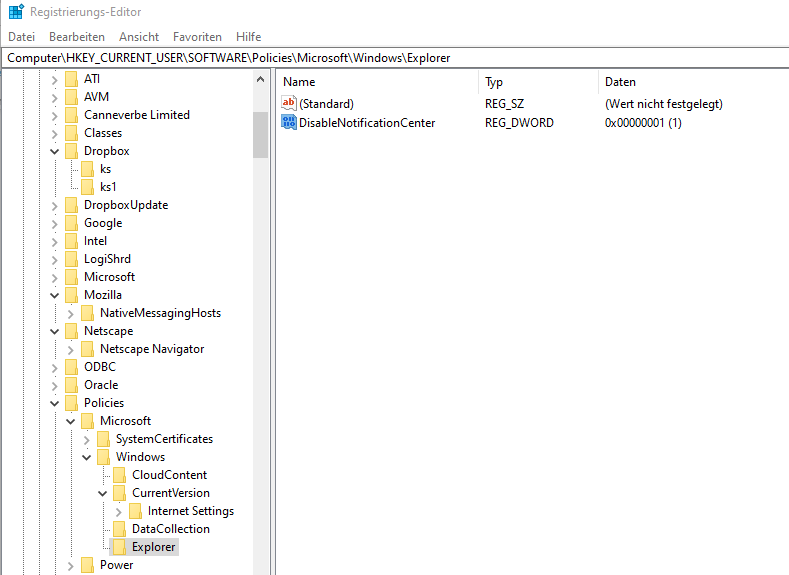The height and width of the screenshot is (575, 789).
Task: Click the Daten column header
Action: (x=694, y=82)
